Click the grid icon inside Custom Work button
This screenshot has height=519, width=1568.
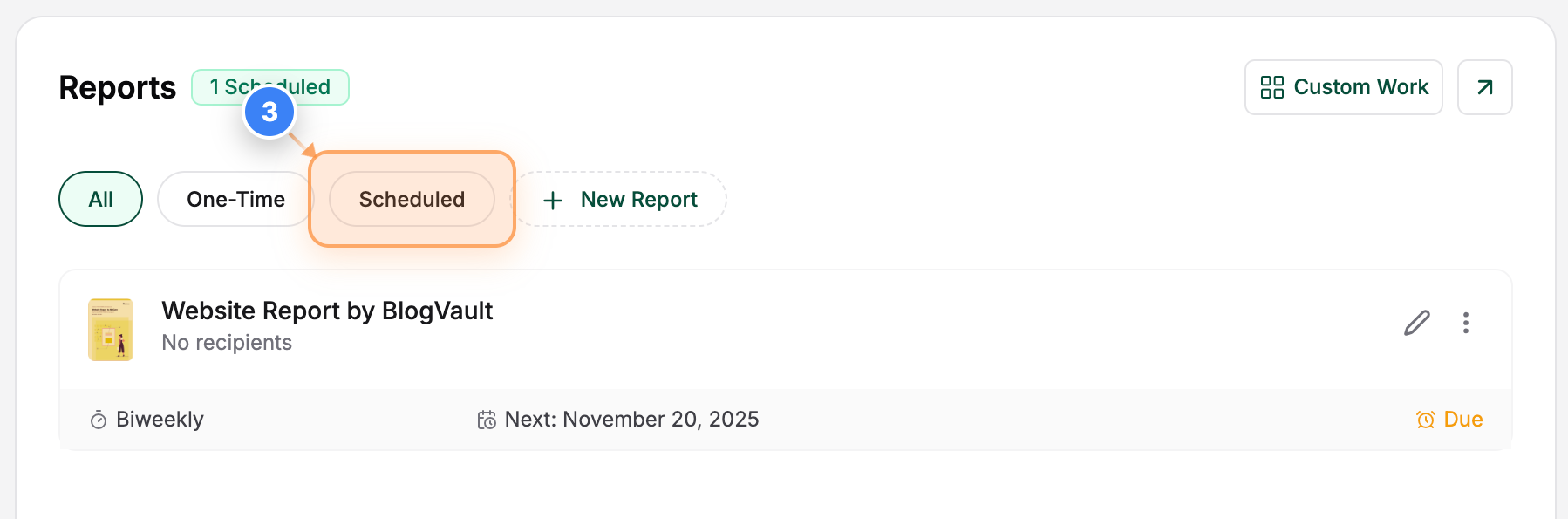click(1271, 87)
